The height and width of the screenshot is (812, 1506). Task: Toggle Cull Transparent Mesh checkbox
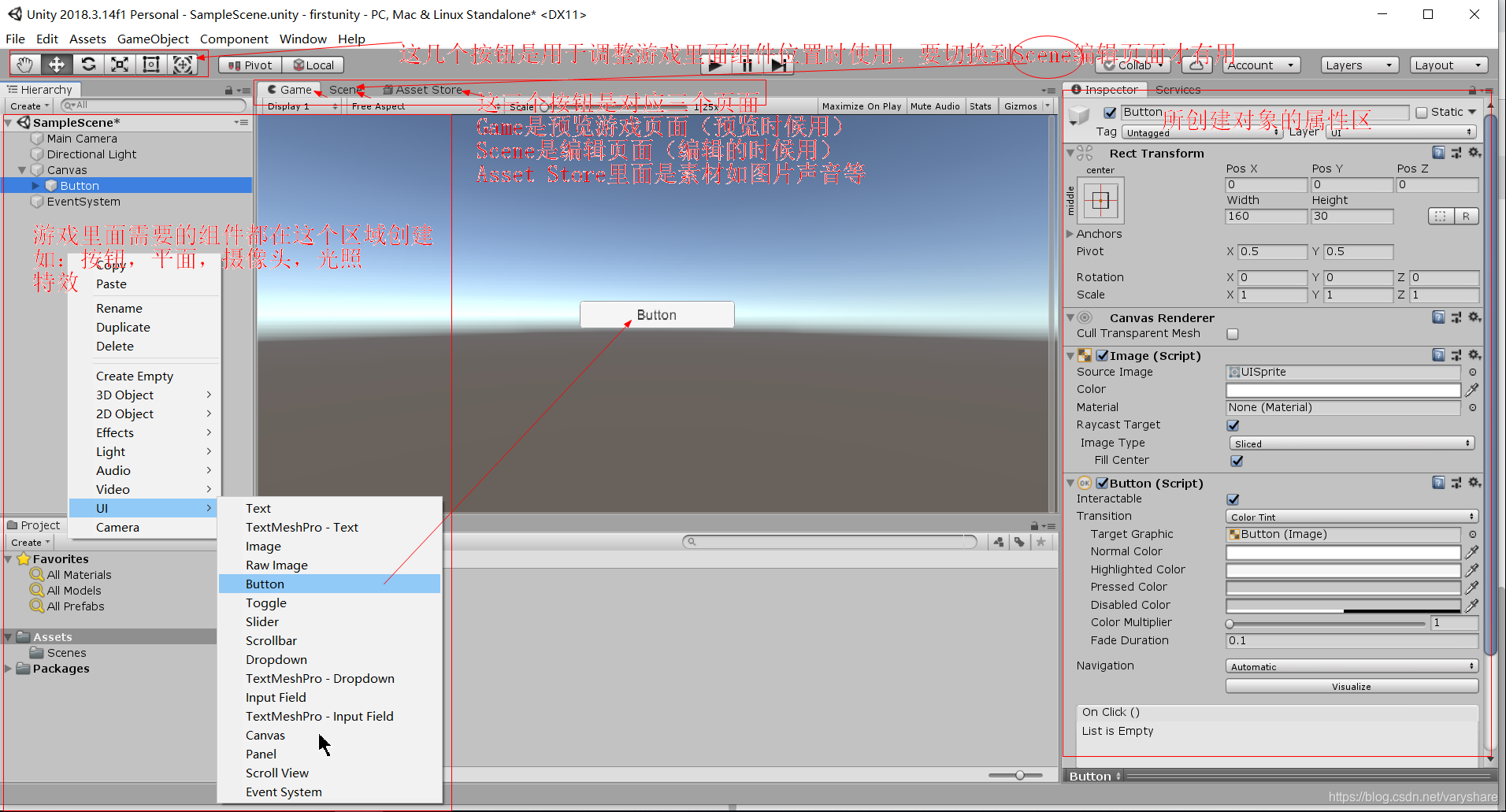point(1233,334)
